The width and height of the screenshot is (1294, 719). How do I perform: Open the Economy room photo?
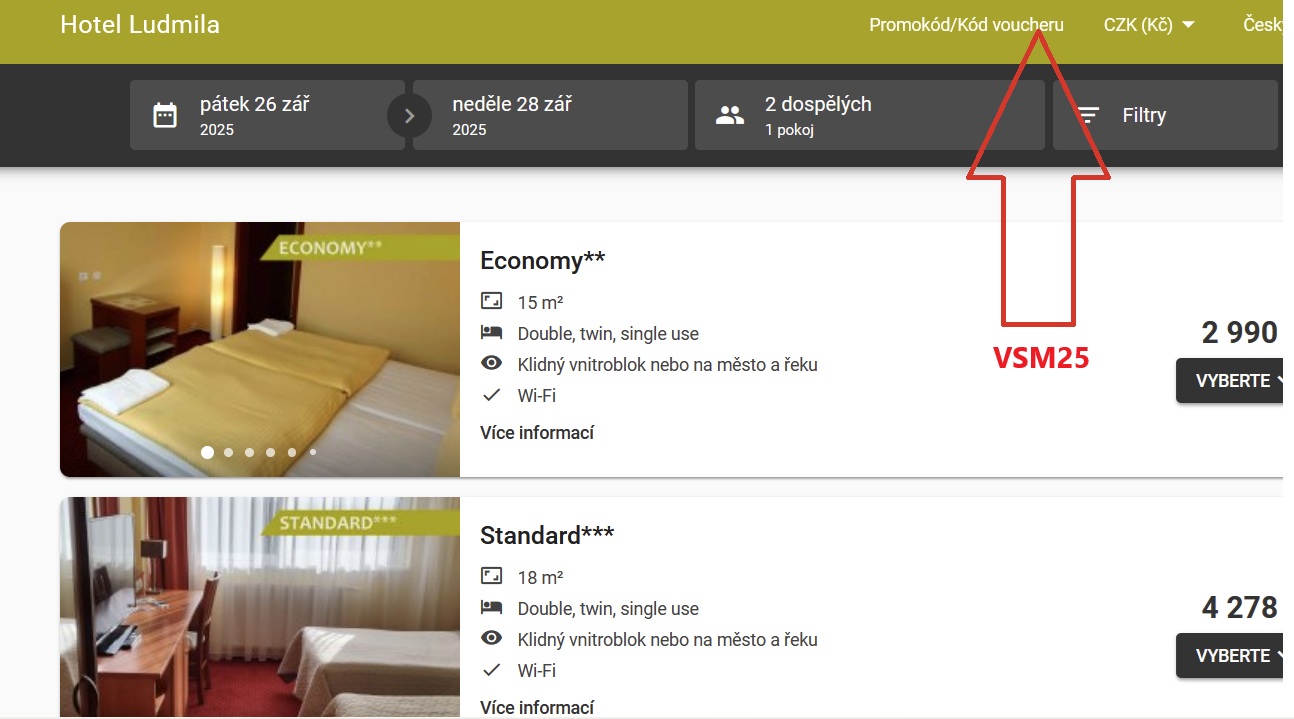260,350
